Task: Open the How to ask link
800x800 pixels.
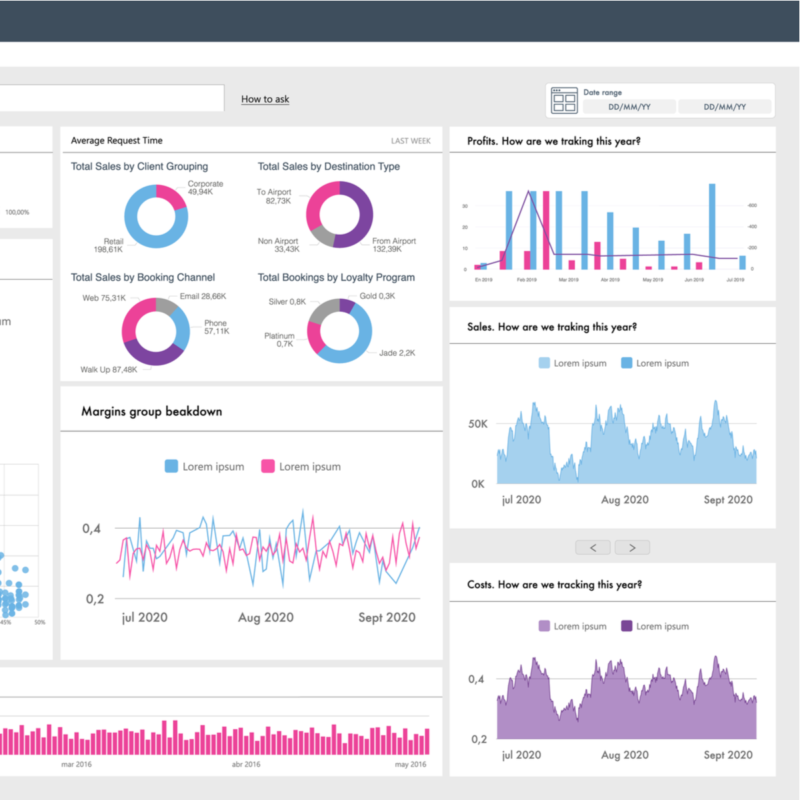Action: tap(265, 99)
